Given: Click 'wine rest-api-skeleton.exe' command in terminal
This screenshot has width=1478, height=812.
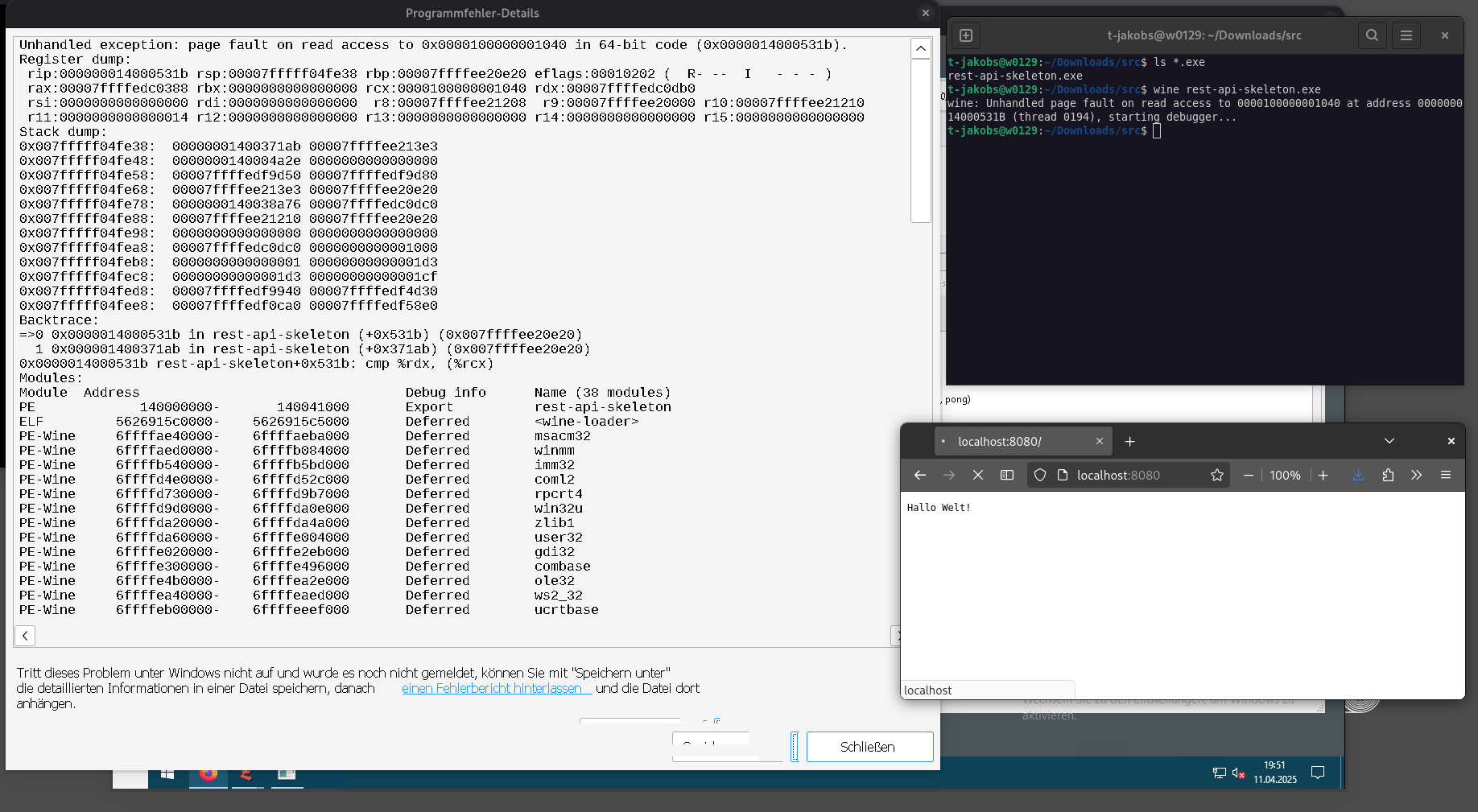Looking at the screenshot, I should (1236, 89).
